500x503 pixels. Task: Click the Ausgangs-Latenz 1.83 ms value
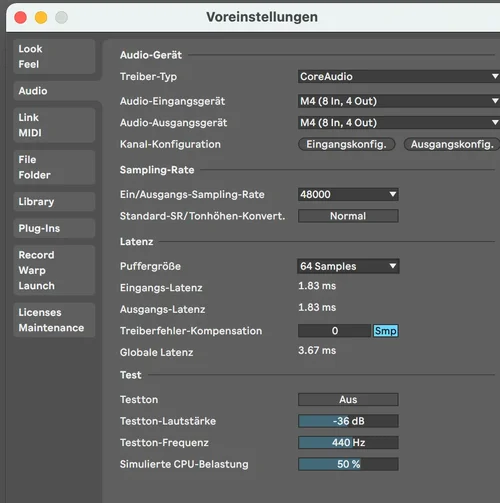(x=317, y=307)
